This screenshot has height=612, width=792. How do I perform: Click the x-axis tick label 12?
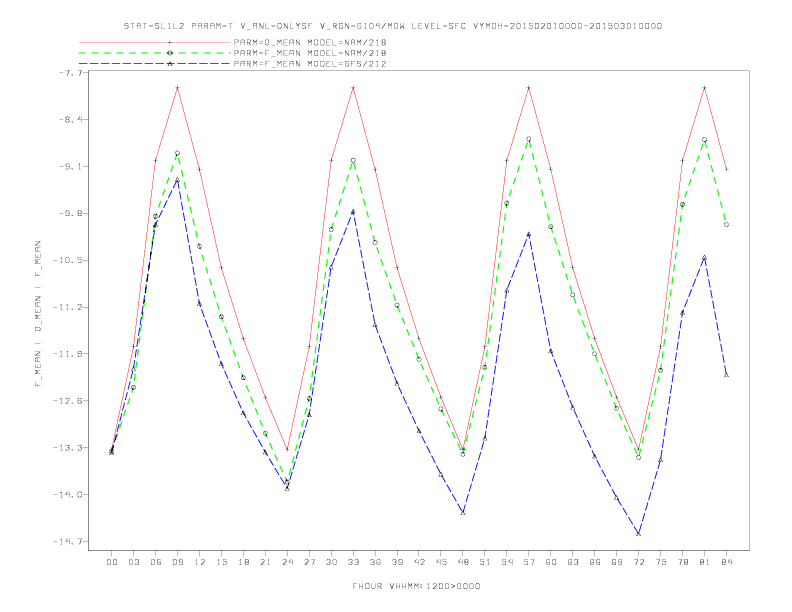[200, 562]
